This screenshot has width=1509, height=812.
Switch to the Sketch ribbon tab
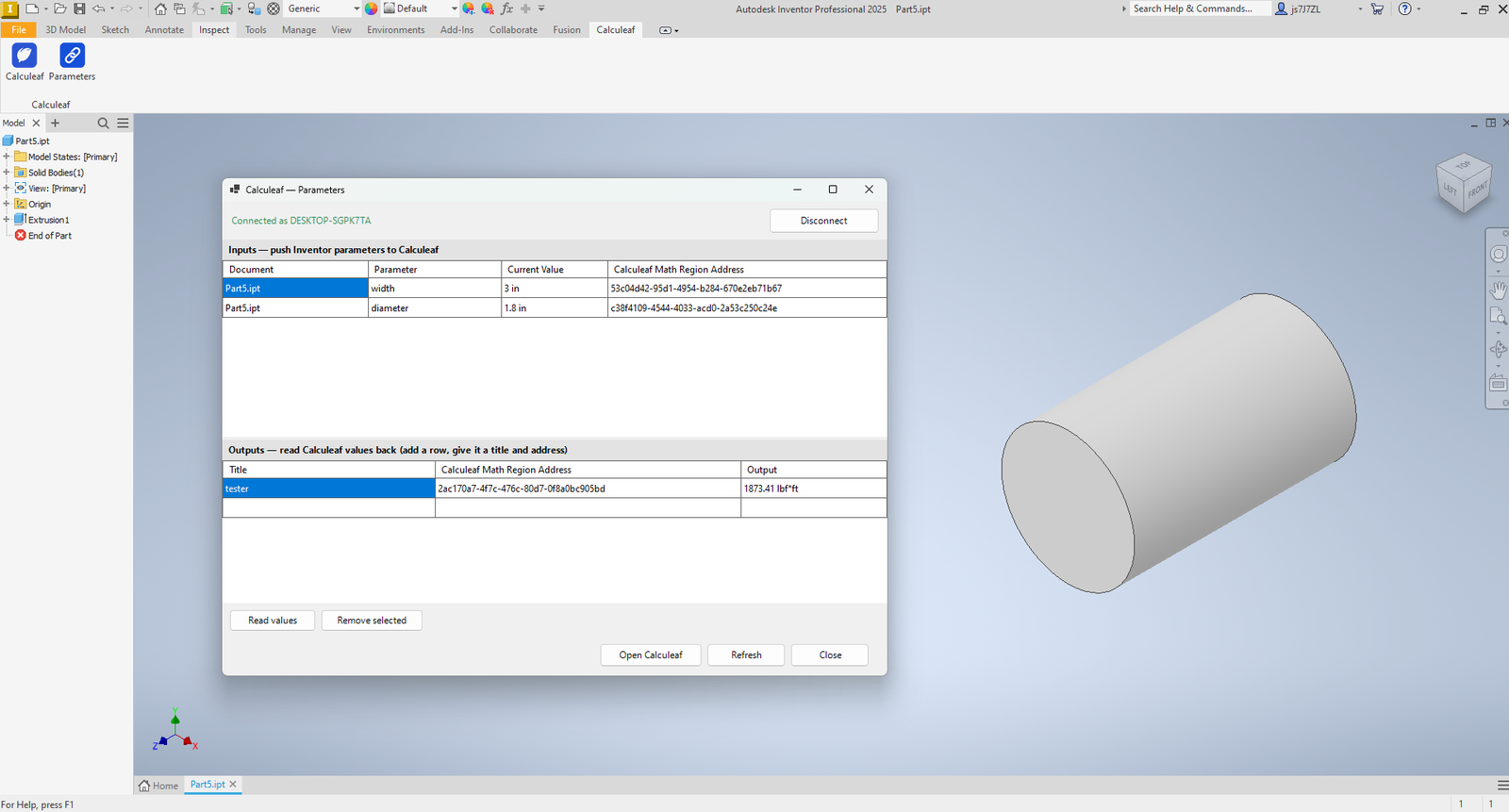click(115, 30)
